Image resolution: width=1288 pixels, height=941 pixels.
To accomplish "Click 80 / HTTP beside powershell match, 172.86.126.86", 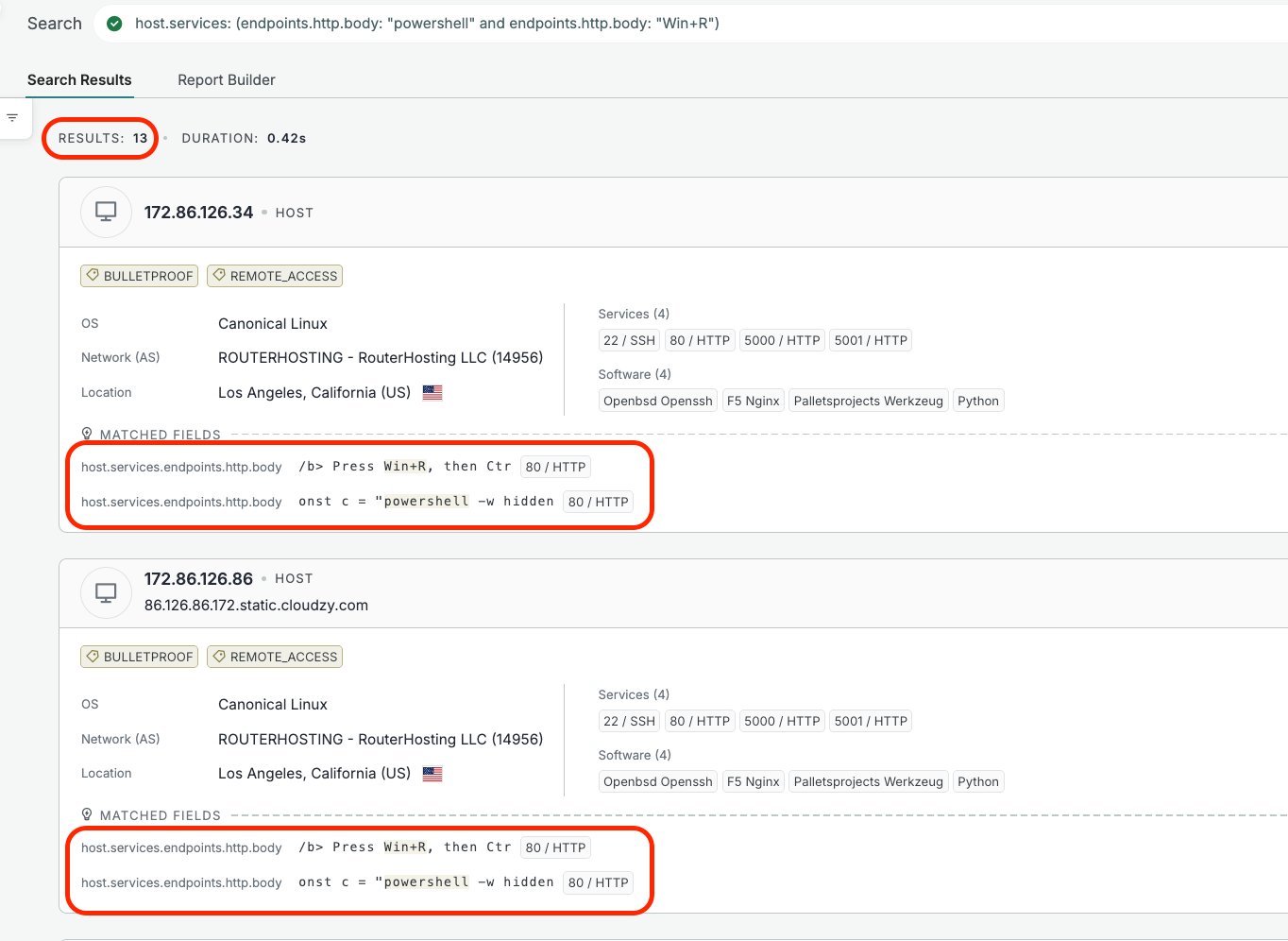I will pyautogui.click(x=598, y=882).
